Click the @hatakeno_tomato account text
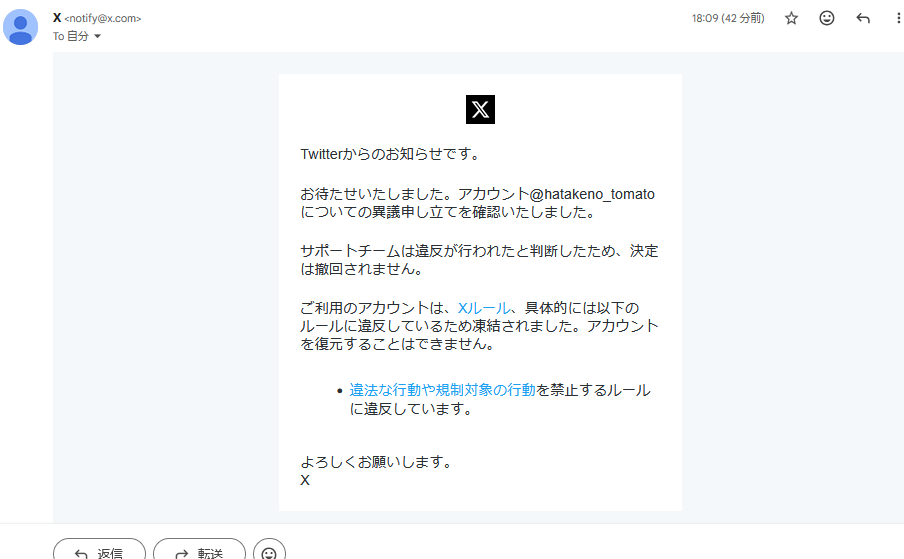This screenshot has height=559, width=904. pos(592,194)
